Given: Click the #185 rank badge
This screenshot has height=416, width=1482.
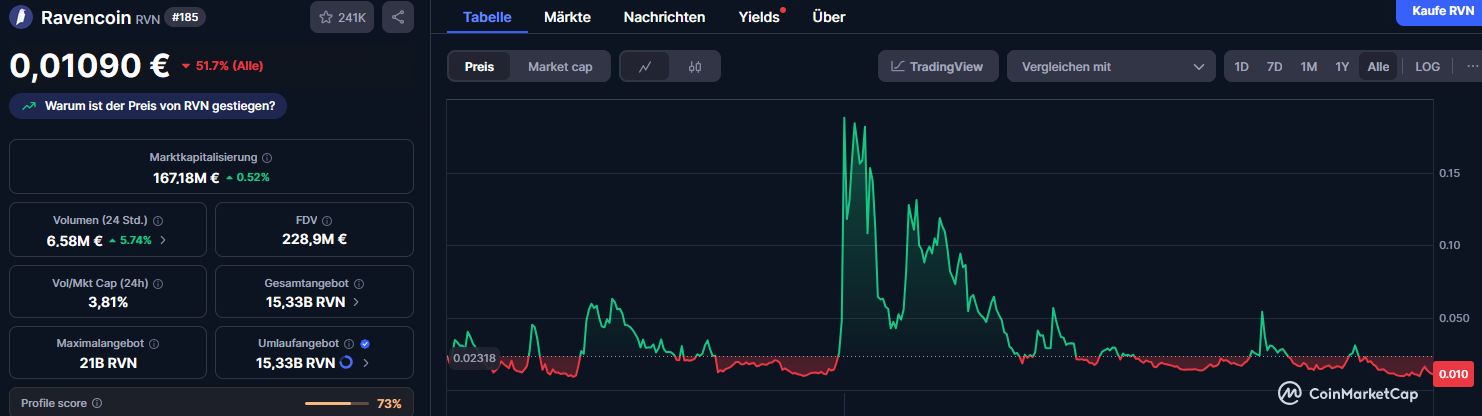Looking at the screenshot, I should pos(185,17).
